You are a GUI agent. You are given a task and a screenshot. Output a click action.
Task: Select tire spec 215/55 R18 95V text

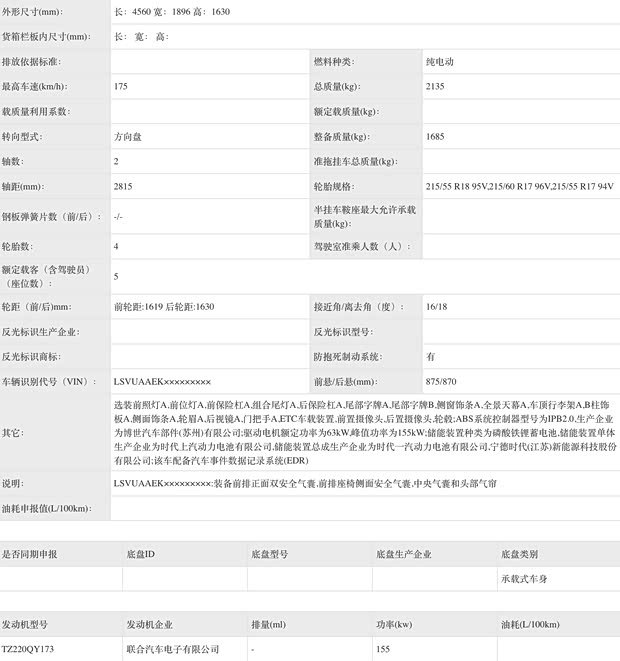click(456, 186)
